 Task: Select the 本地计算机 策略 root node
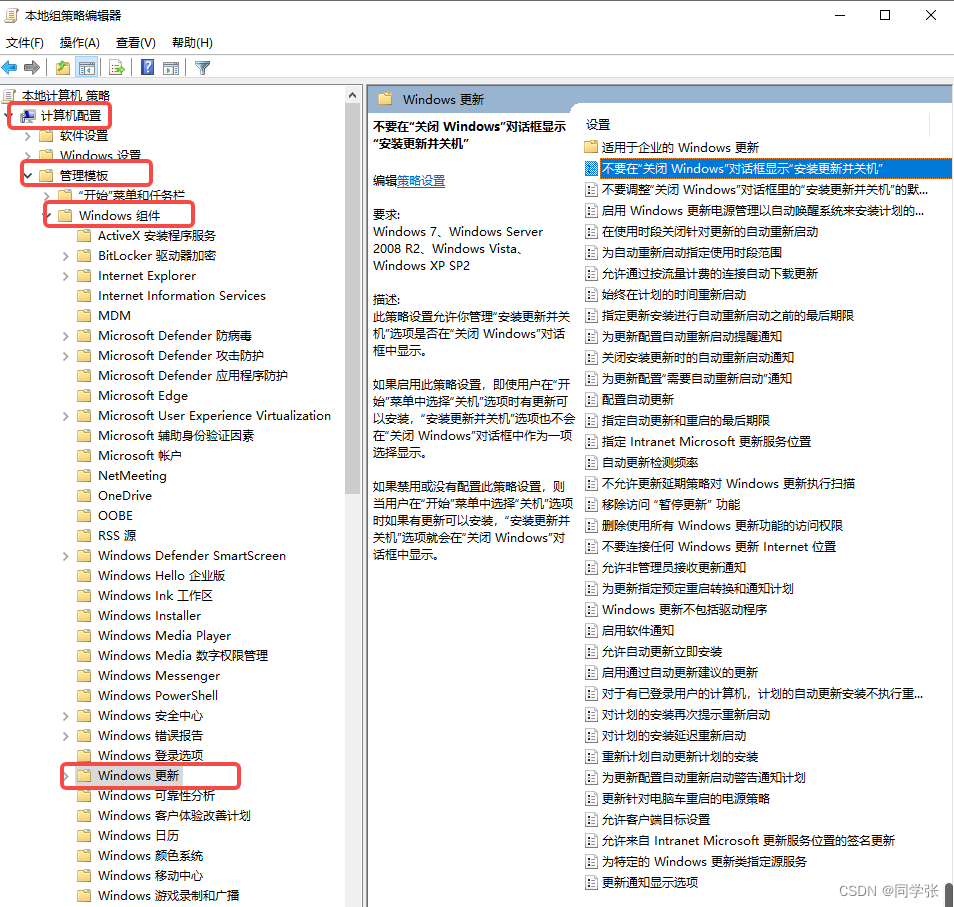[66, 96]
